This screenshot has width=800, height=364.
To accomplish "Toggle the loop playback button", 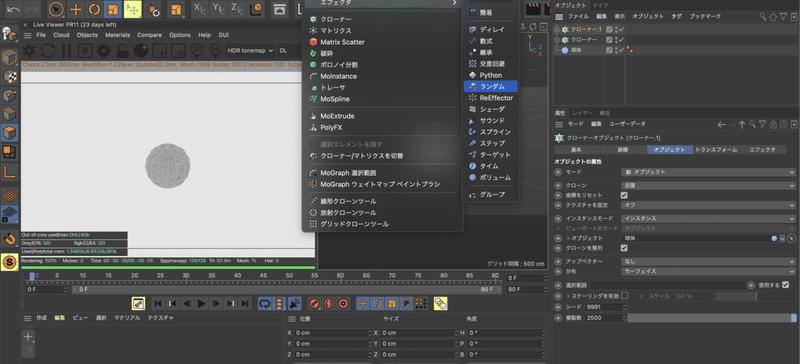I will click(x=264, y=303).
